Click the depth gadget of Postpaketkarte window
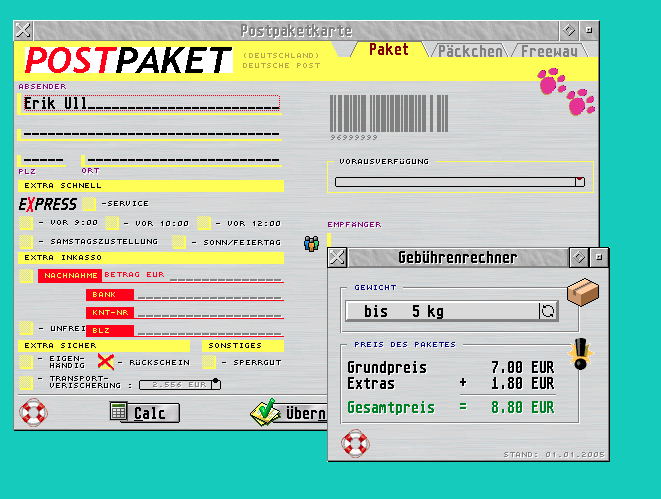This screenshot has width=661, height=499. pyautogui.click(x=589, y=30)
